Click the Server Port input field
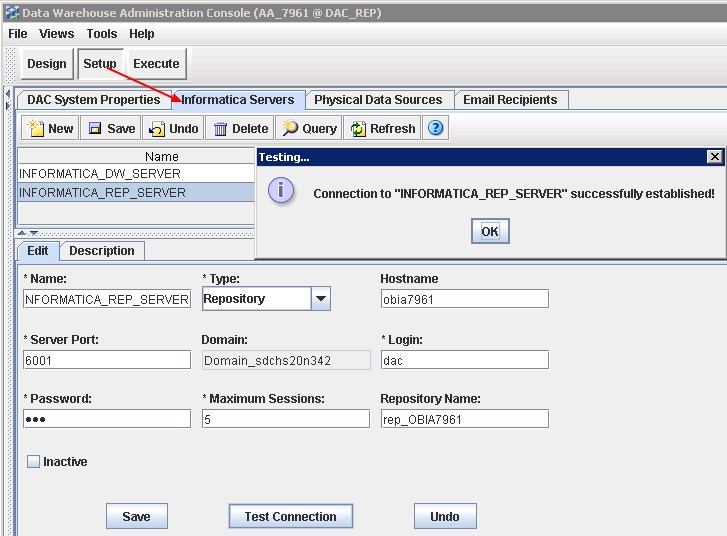727x536 pixels. (x=106, y=360)
